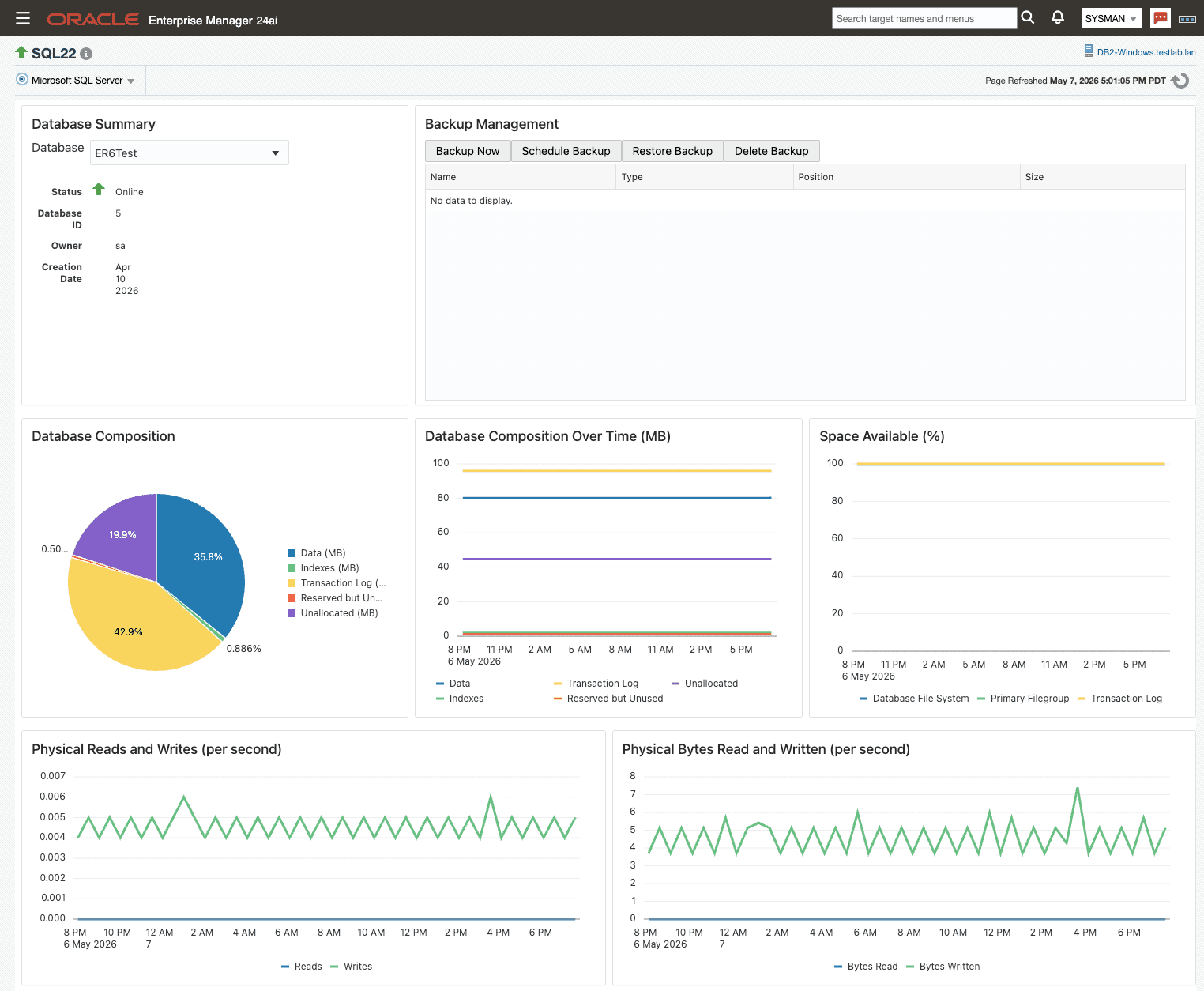Click the SQL22 information icon
1204x991 pixels.
coord(86,54)
